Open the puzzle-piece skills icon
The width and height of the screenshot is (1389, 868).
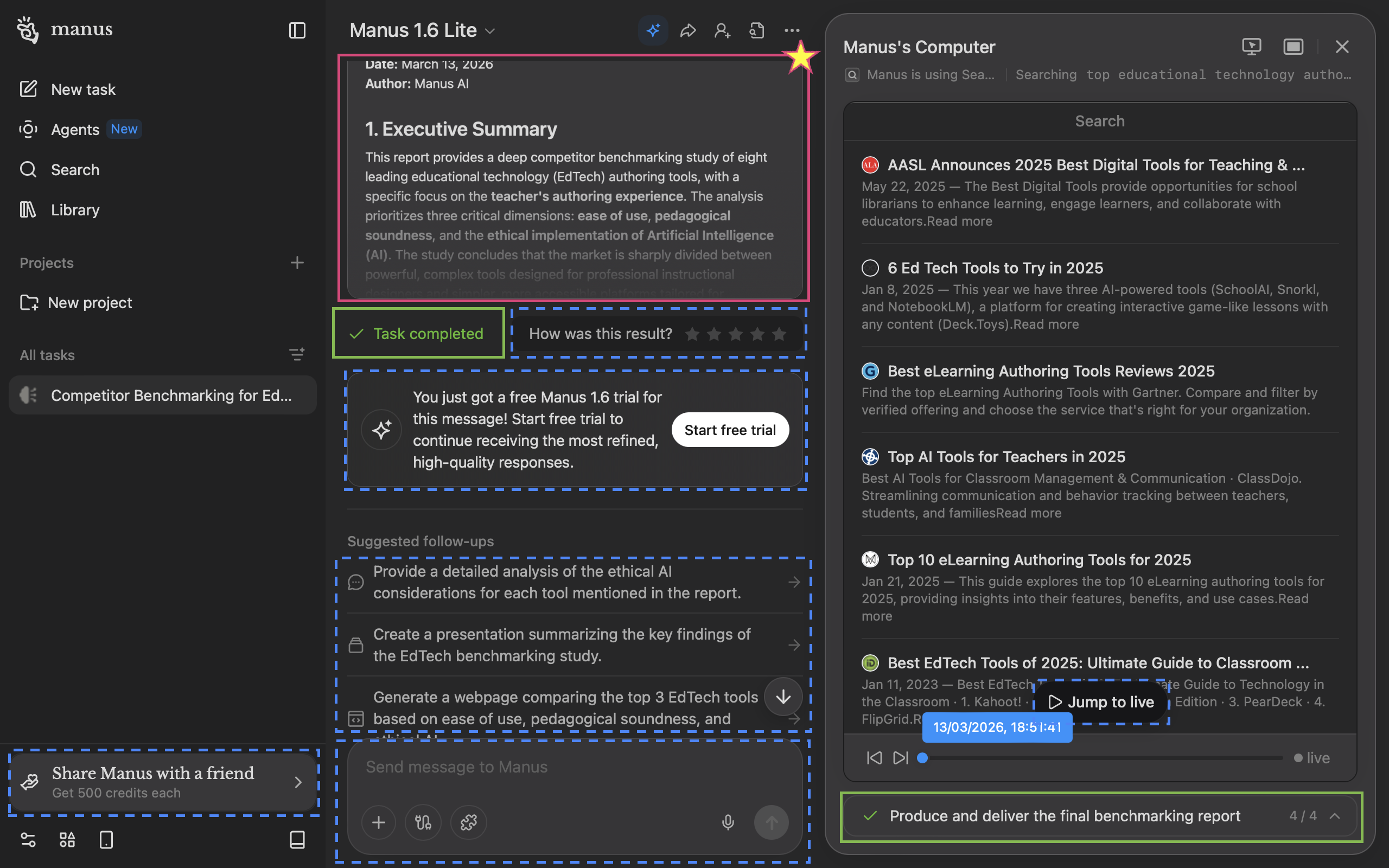click(469, 822)
